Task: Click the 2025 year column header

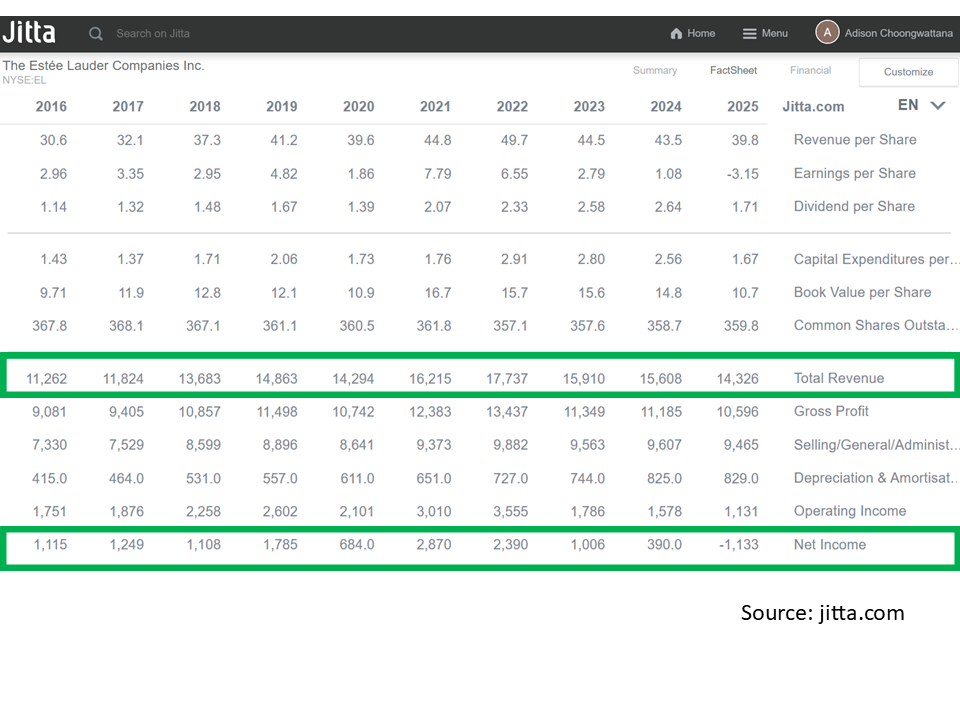Action: point(743,107)
